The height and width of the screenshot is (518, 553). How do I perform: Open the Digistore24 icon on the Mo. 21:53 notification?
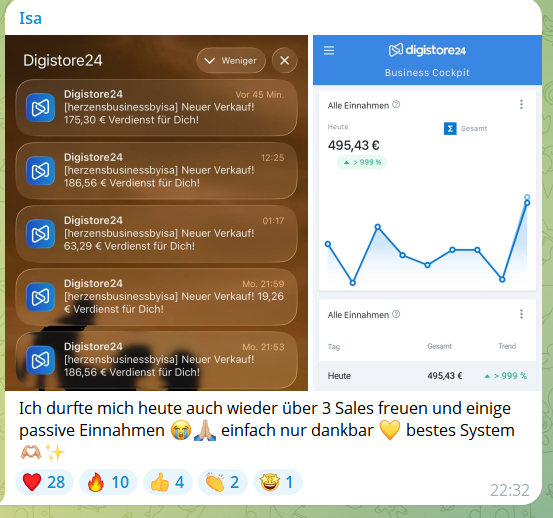41,360
